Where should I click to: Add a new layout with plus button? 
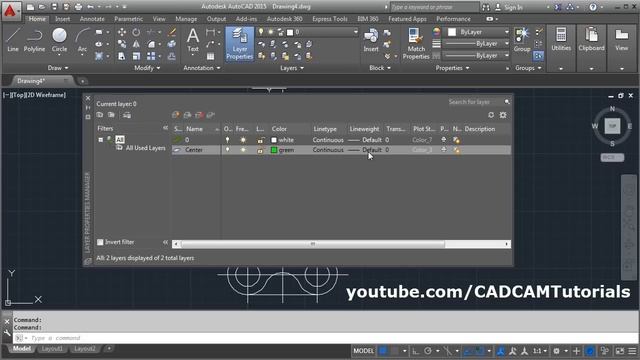click(x=109, y=349)
